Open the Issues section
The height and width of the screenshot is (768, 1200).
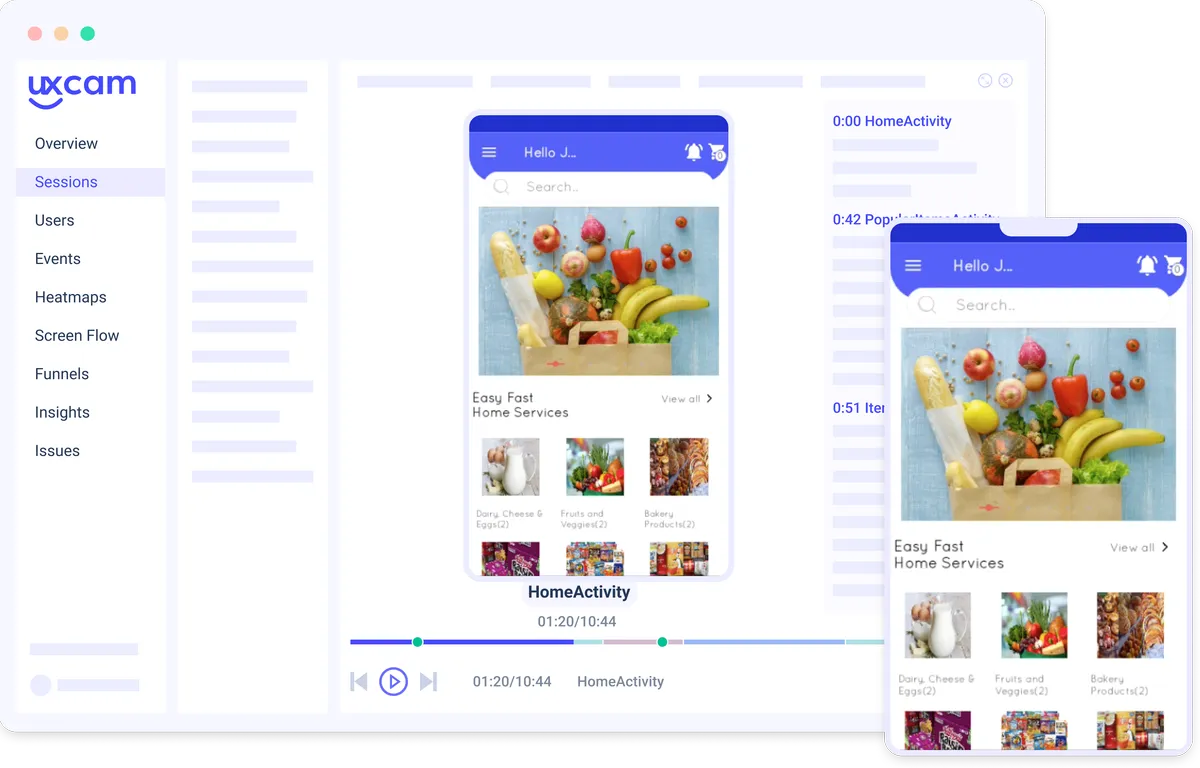coord(57,451)
